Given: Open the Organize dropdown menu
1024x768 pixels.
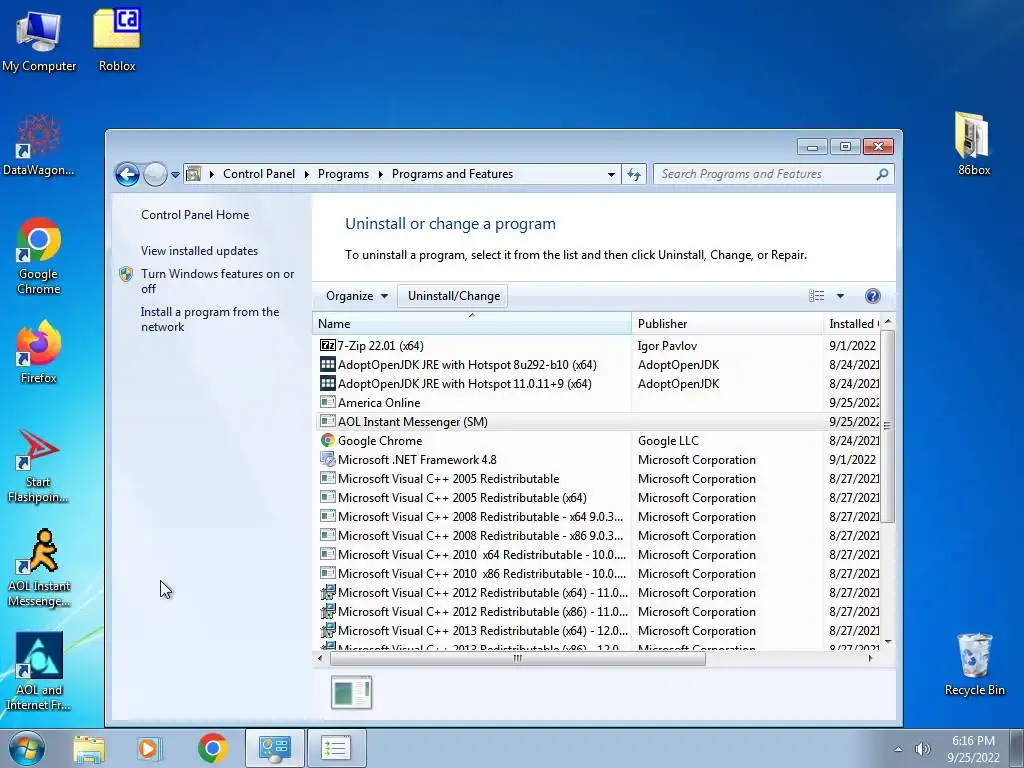Looking at the screenshot, I should click(357, 296).
